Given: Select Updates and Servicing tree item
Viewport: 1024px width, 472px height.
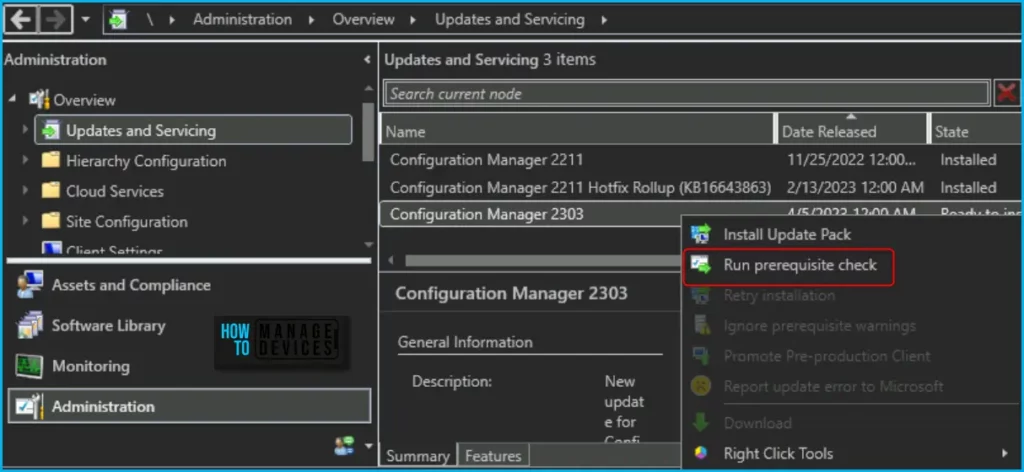Looking at the screenshot, I should point(140,131).
